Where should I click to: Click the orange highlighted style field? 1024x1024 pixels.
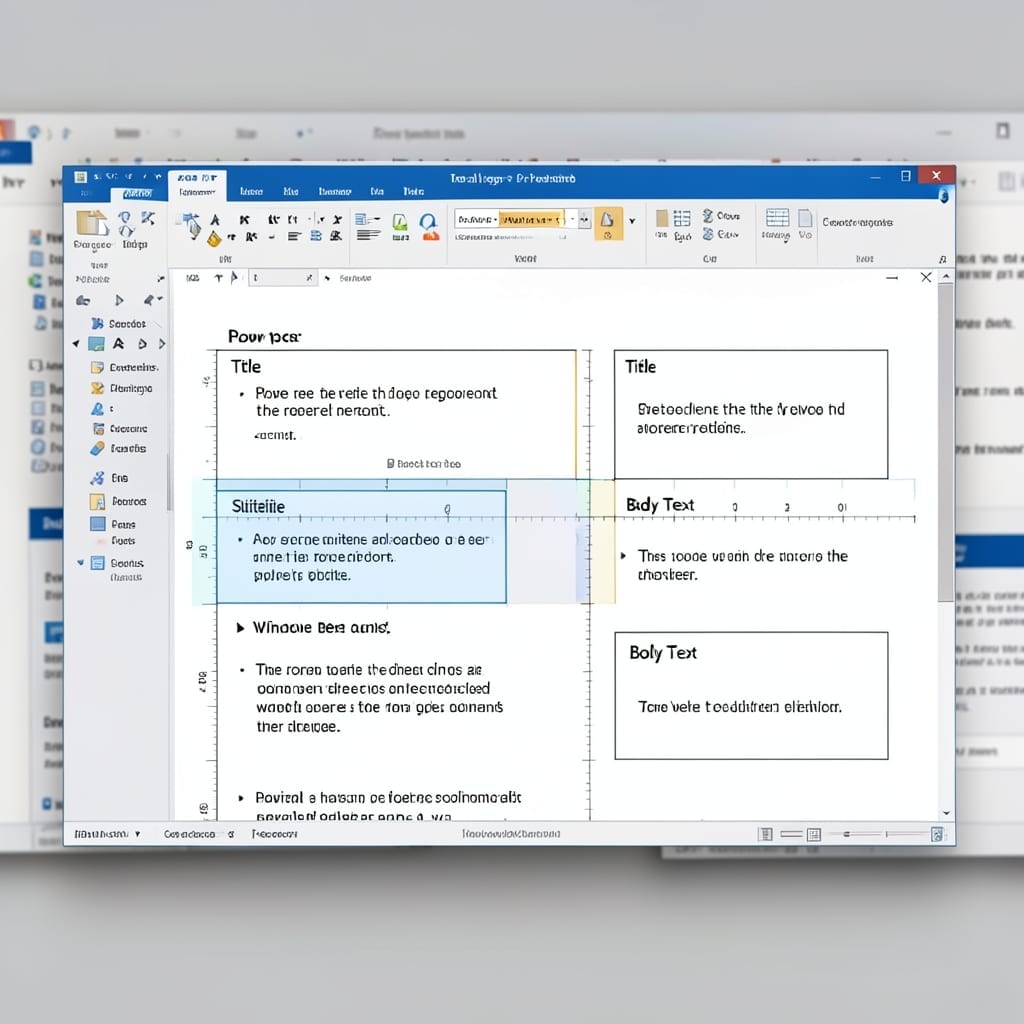pos(532,219)
